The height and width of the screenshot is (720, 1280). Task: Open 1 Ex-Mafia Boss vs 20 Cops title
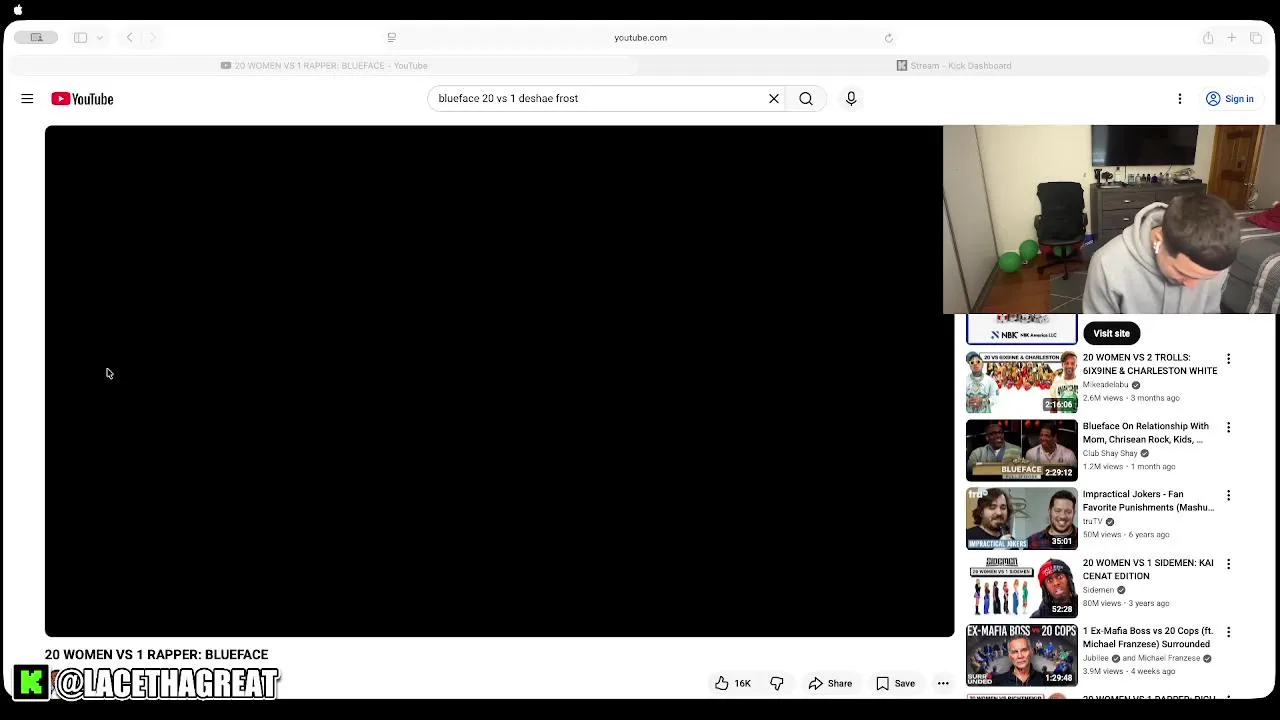click(1148, 638)
